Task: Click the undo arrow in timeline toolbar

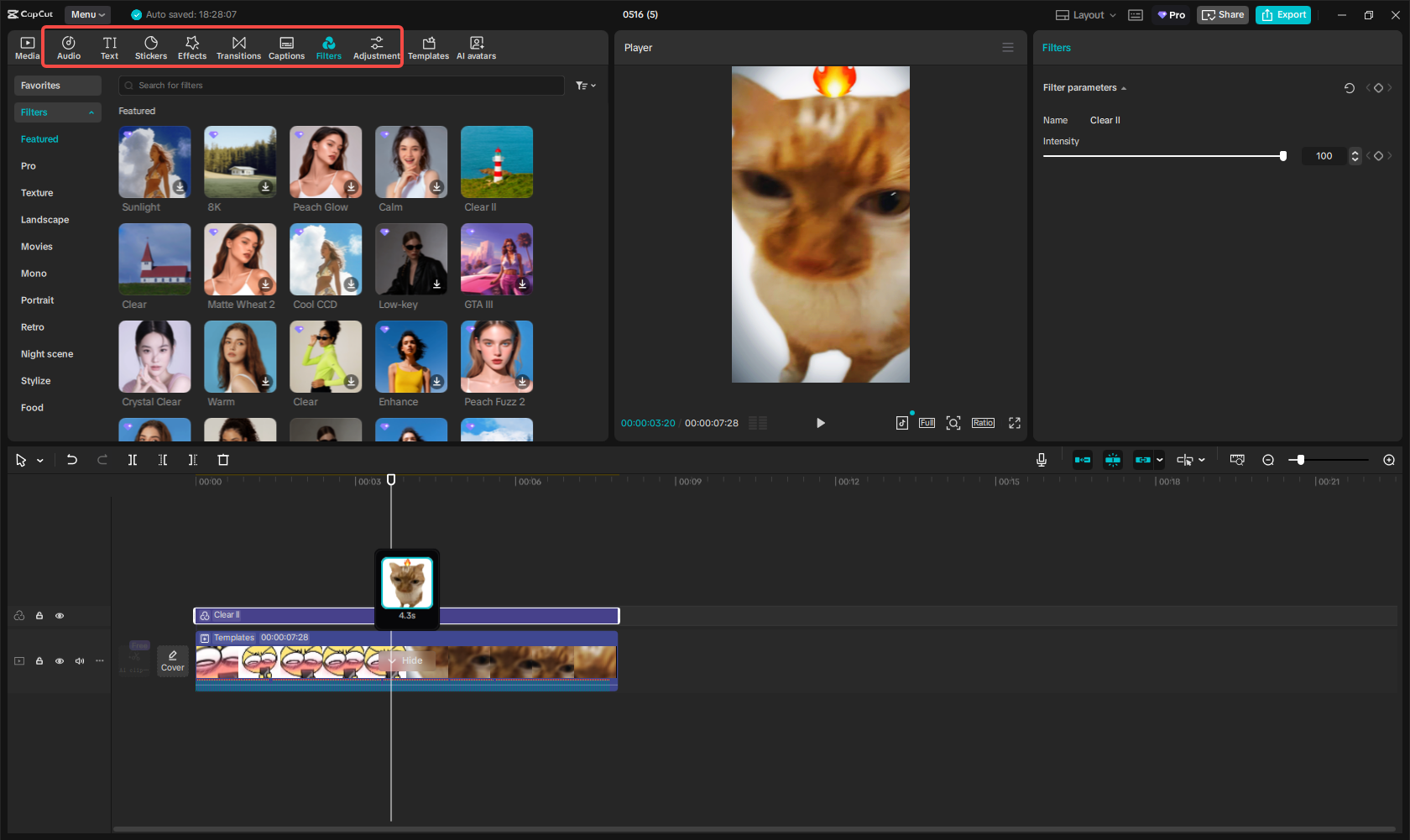Action: pyautogui.click(x=72, y=460)
